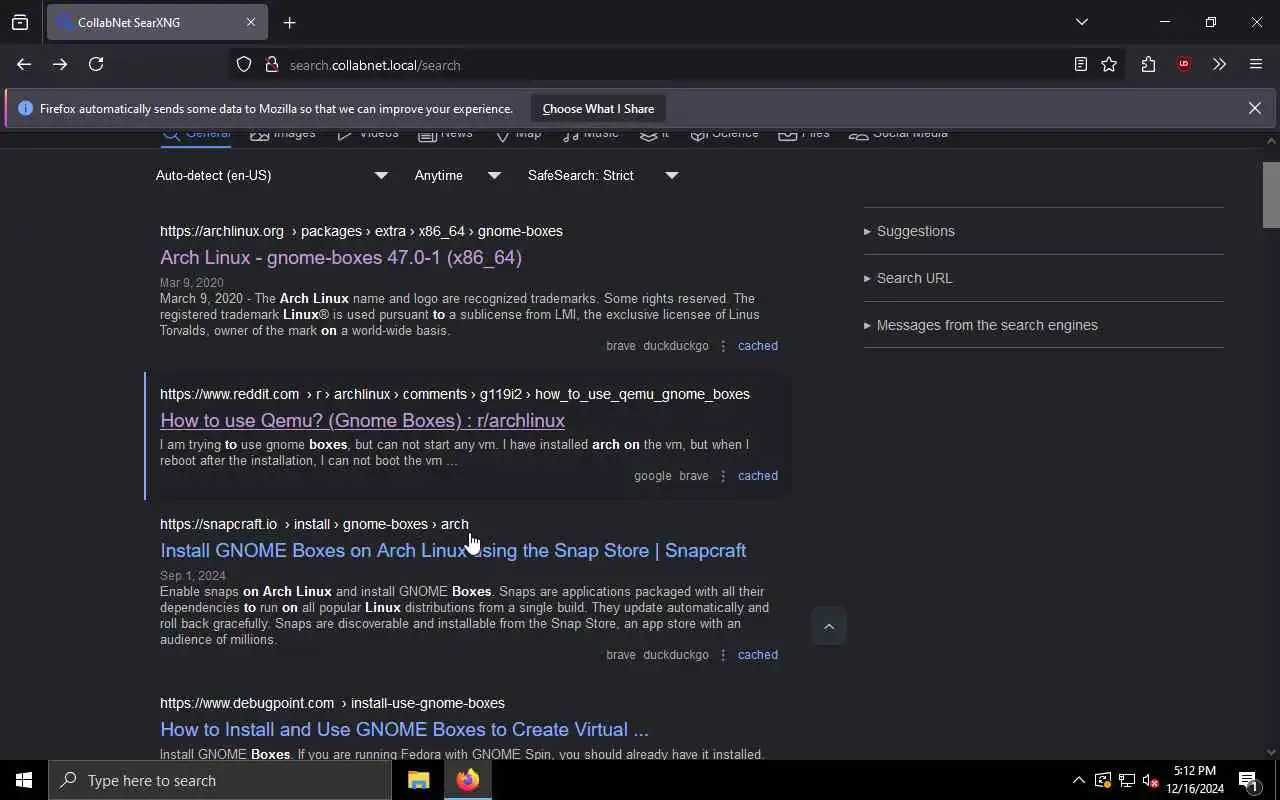The width and height of the screenshot is (1280, 800).
Task: Go forward using the forward arrow
Action: (x=60, y=64)
